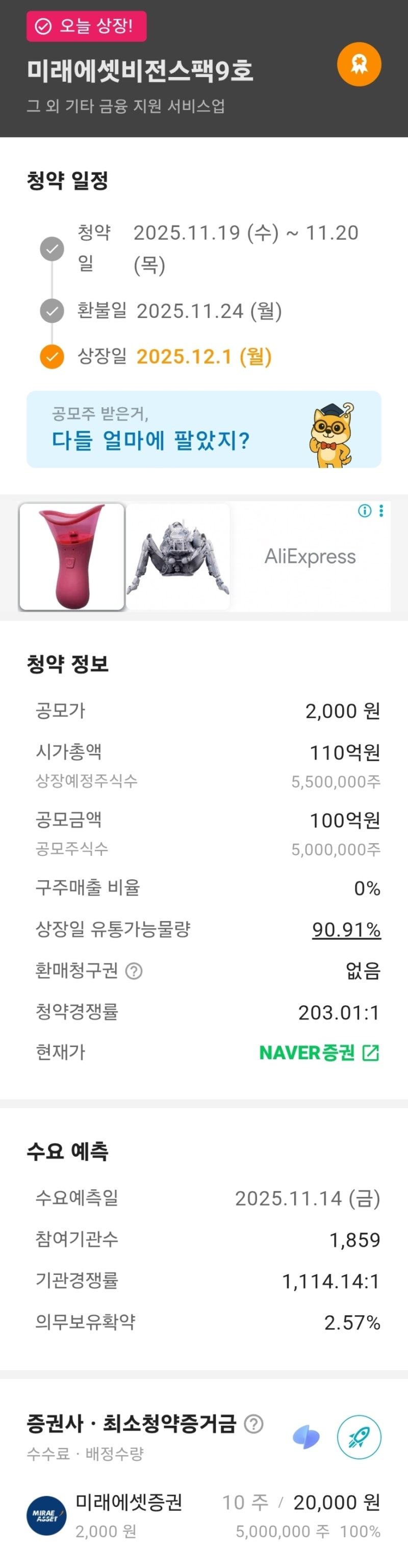The image size is (408, 1568).
Task: Tap the Mirae Asset logo
Action: (x=46, y=1515)
